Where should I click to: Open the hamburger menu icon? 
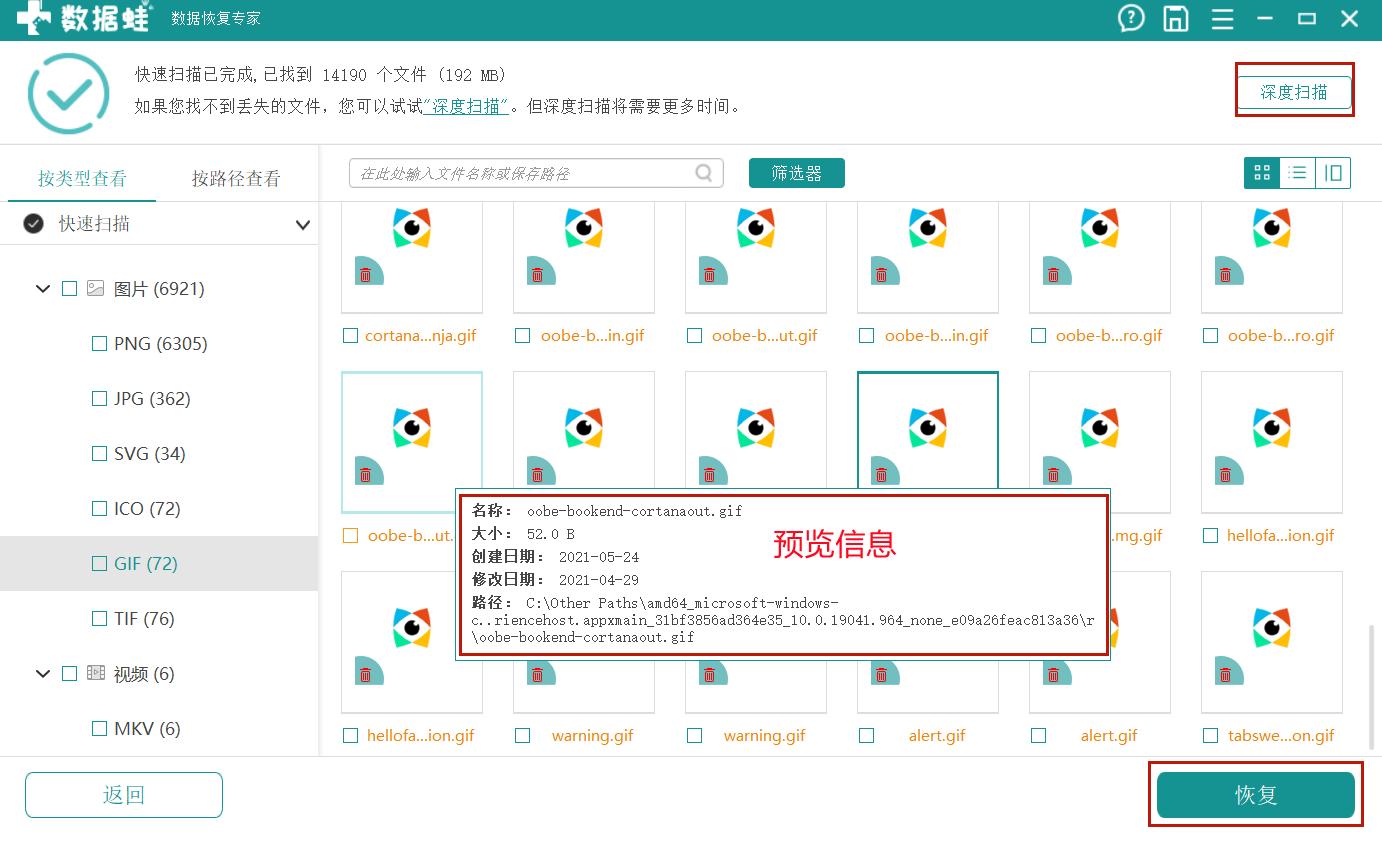click(x=1221, y=19)
